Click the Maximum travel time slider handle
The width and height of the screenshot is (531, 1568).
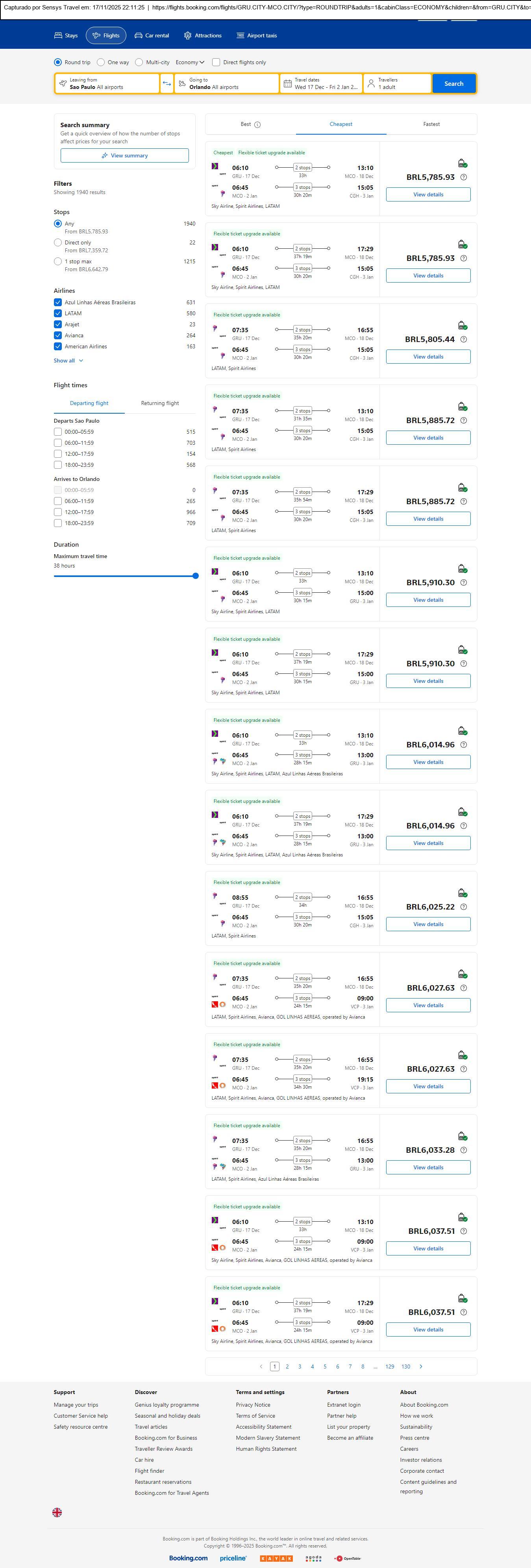[x=196, y=576]
